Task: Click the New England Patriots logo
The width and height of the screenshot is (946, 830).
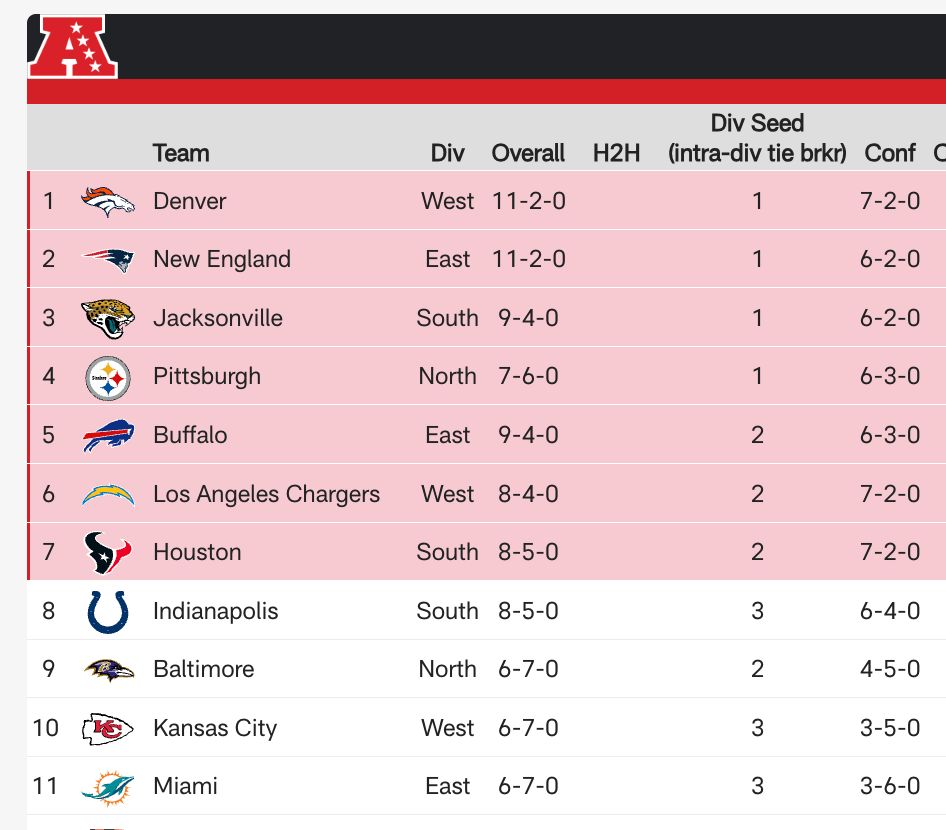Action: point(108,260)
